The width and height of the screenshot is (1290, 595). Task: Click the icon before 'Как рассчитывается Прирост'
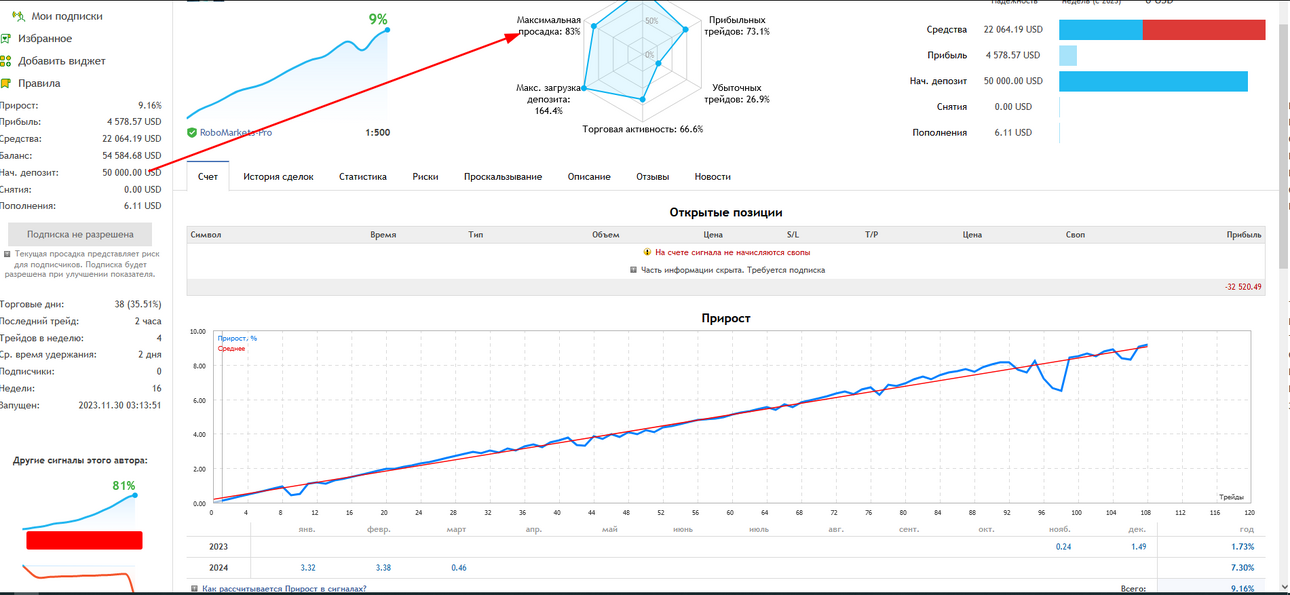click(x=194, y=589)
